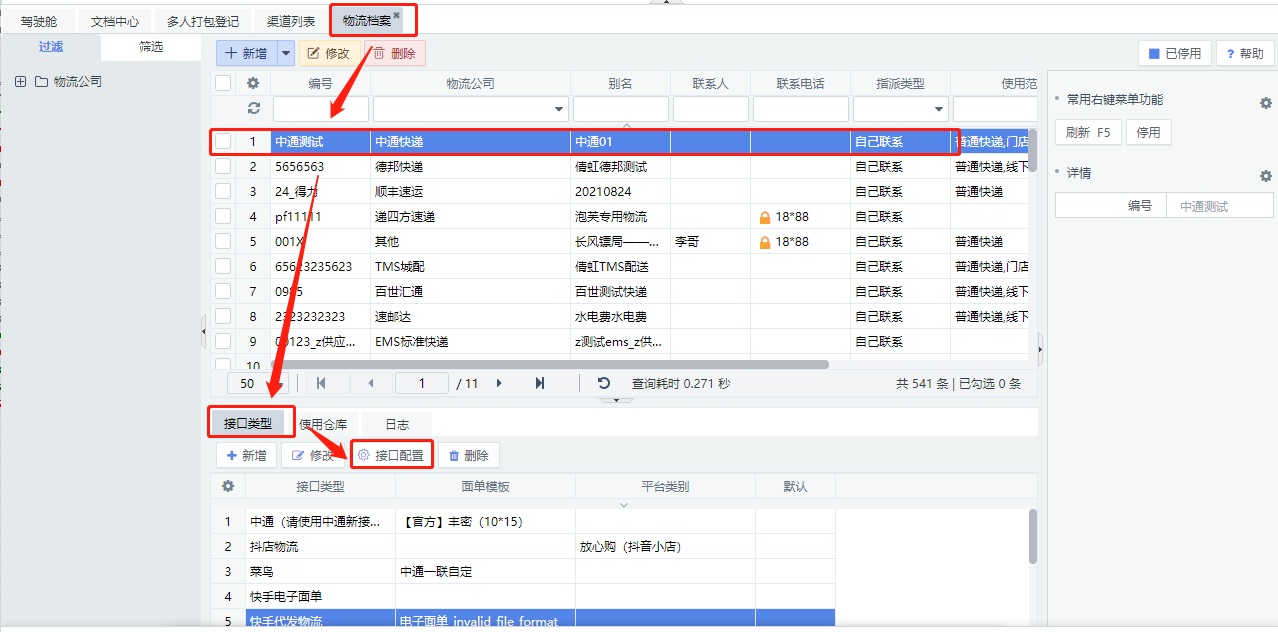Click the lower panel 修改 button
The height and width of the screenshot is (632, 1278).
313,455
